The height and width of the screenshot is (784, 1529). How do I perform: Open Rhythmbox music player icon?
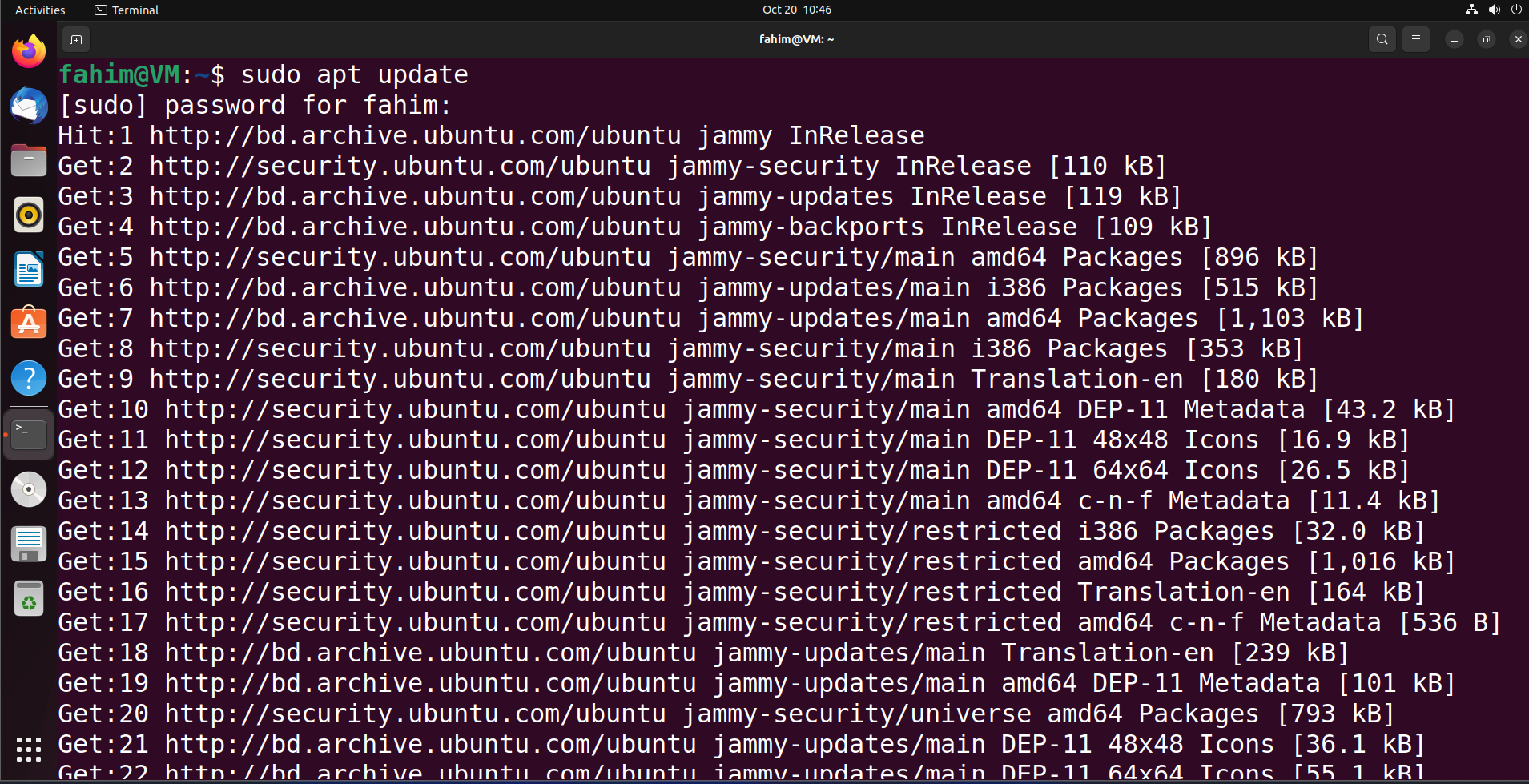[29, 215]
